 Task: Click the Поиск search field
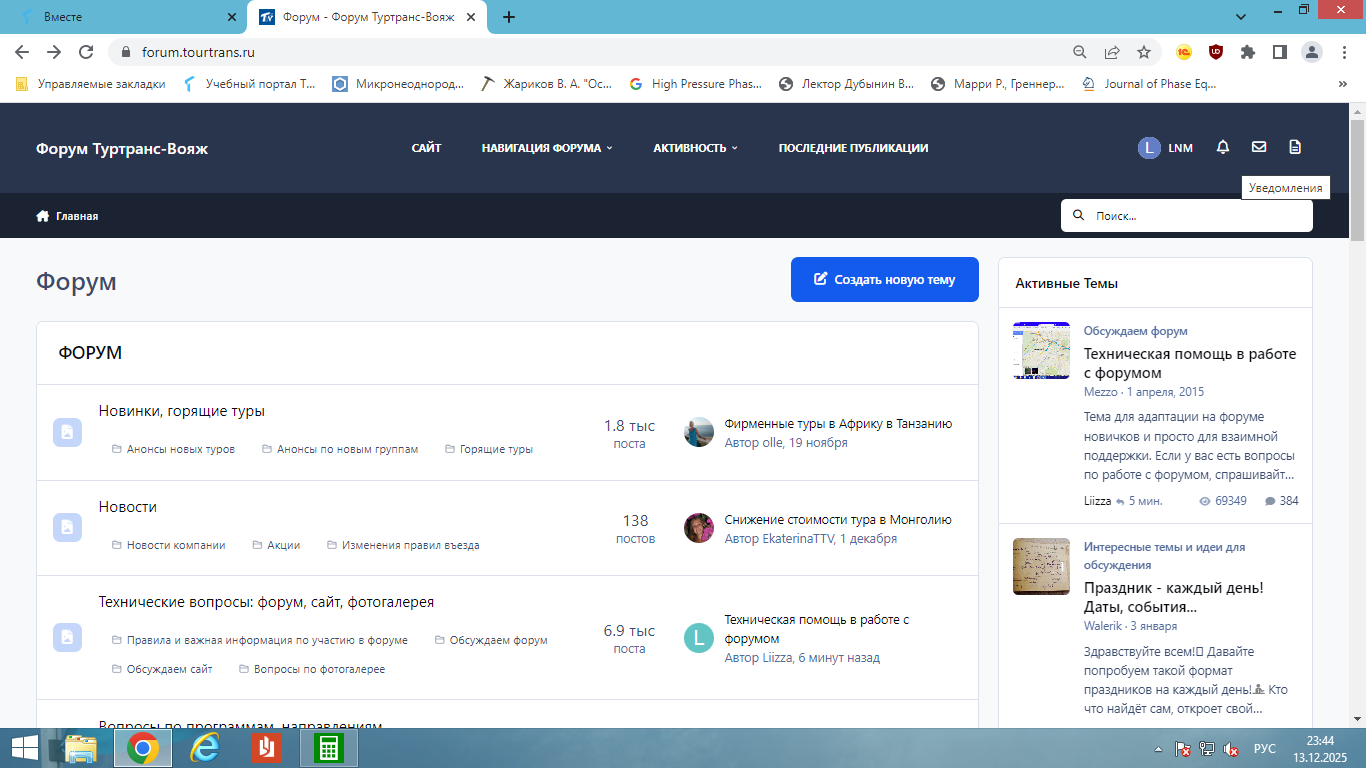coord(1195,216)
